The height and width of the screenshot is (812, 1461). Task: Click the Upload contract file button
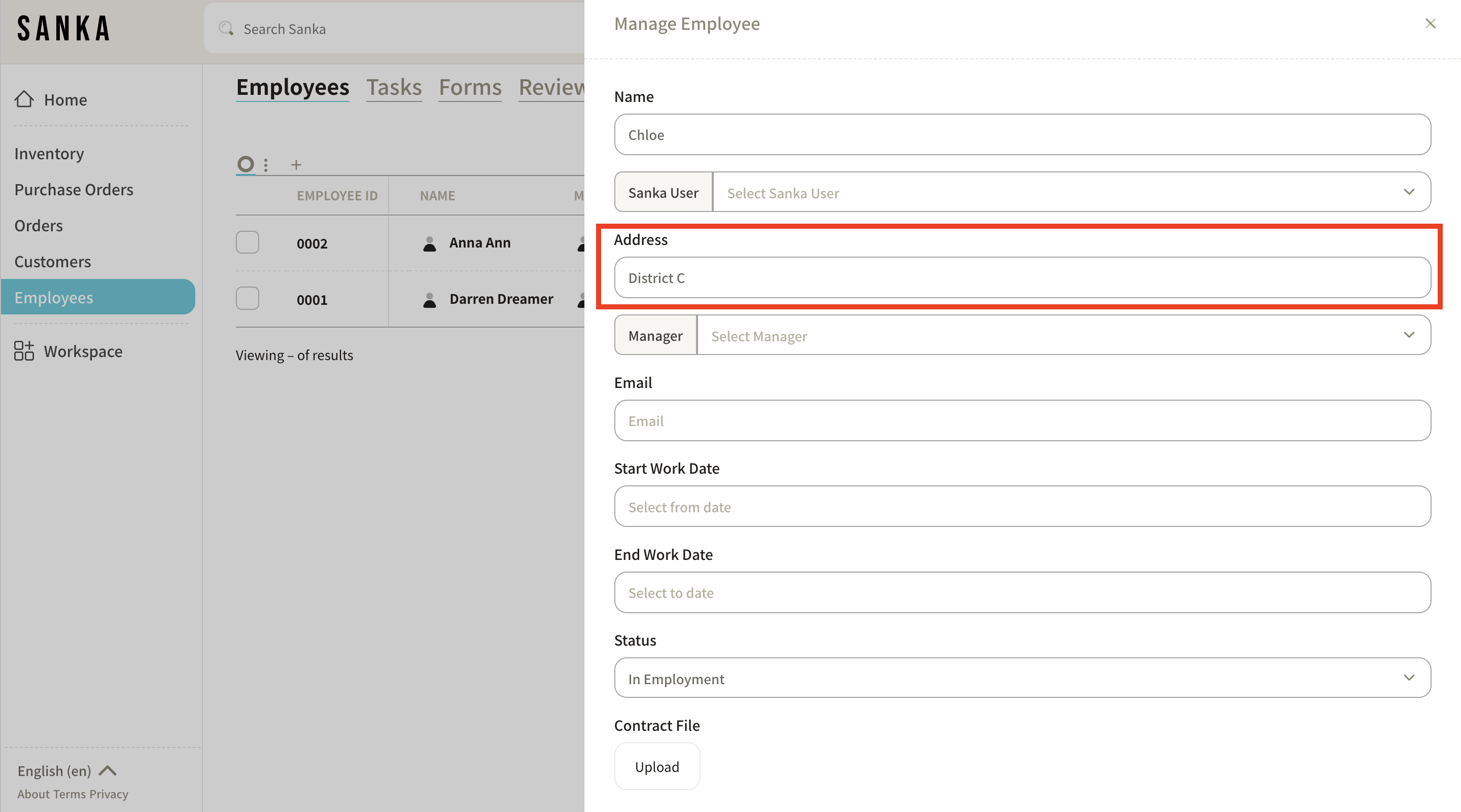click(657, 767)
